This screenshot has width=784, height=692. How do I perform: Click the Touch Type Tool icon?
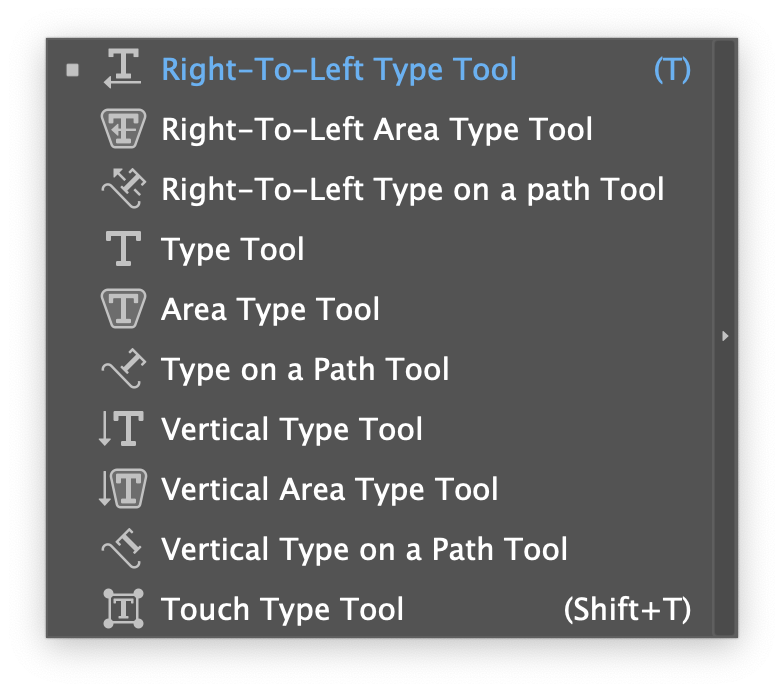click(123, 609)
